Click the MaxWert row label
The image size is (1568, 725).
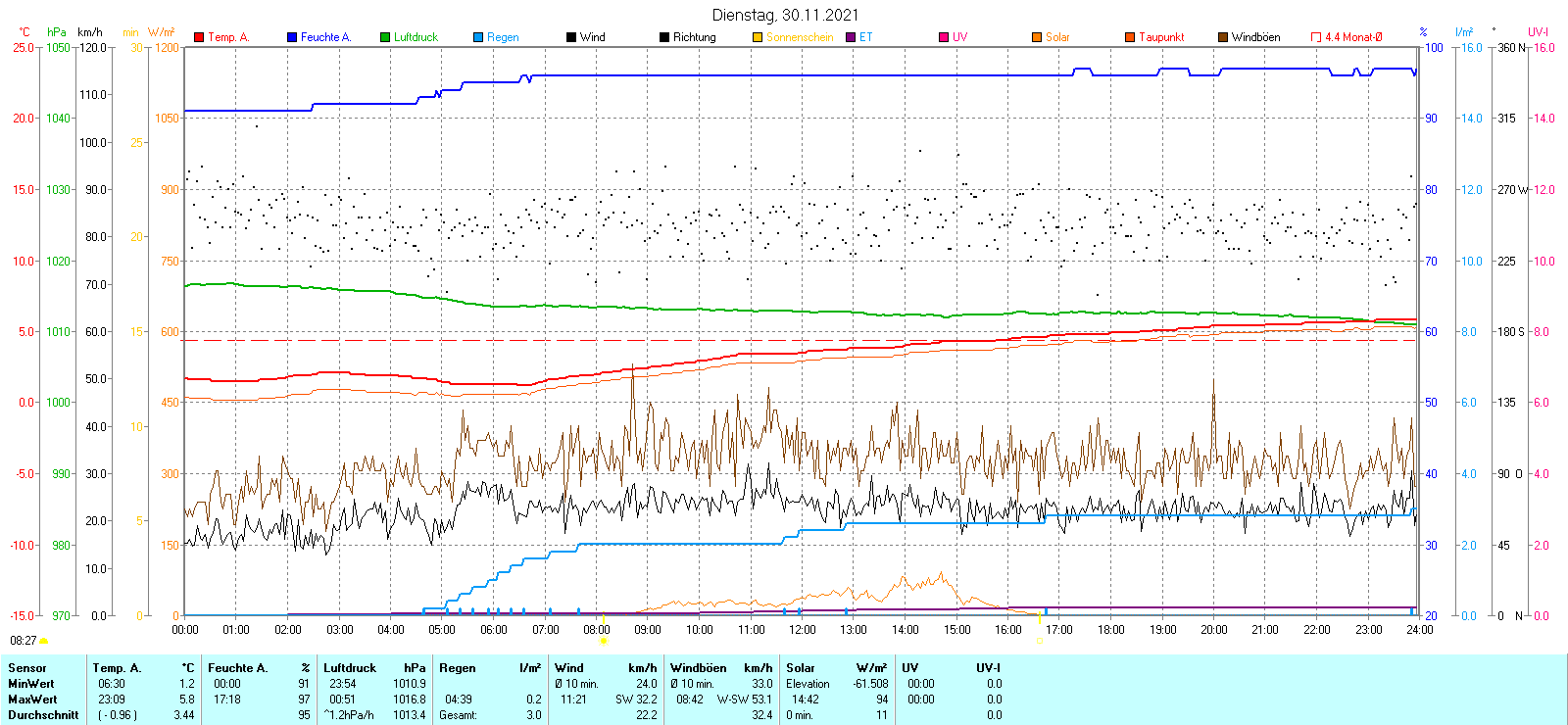[x=32, y=700]
